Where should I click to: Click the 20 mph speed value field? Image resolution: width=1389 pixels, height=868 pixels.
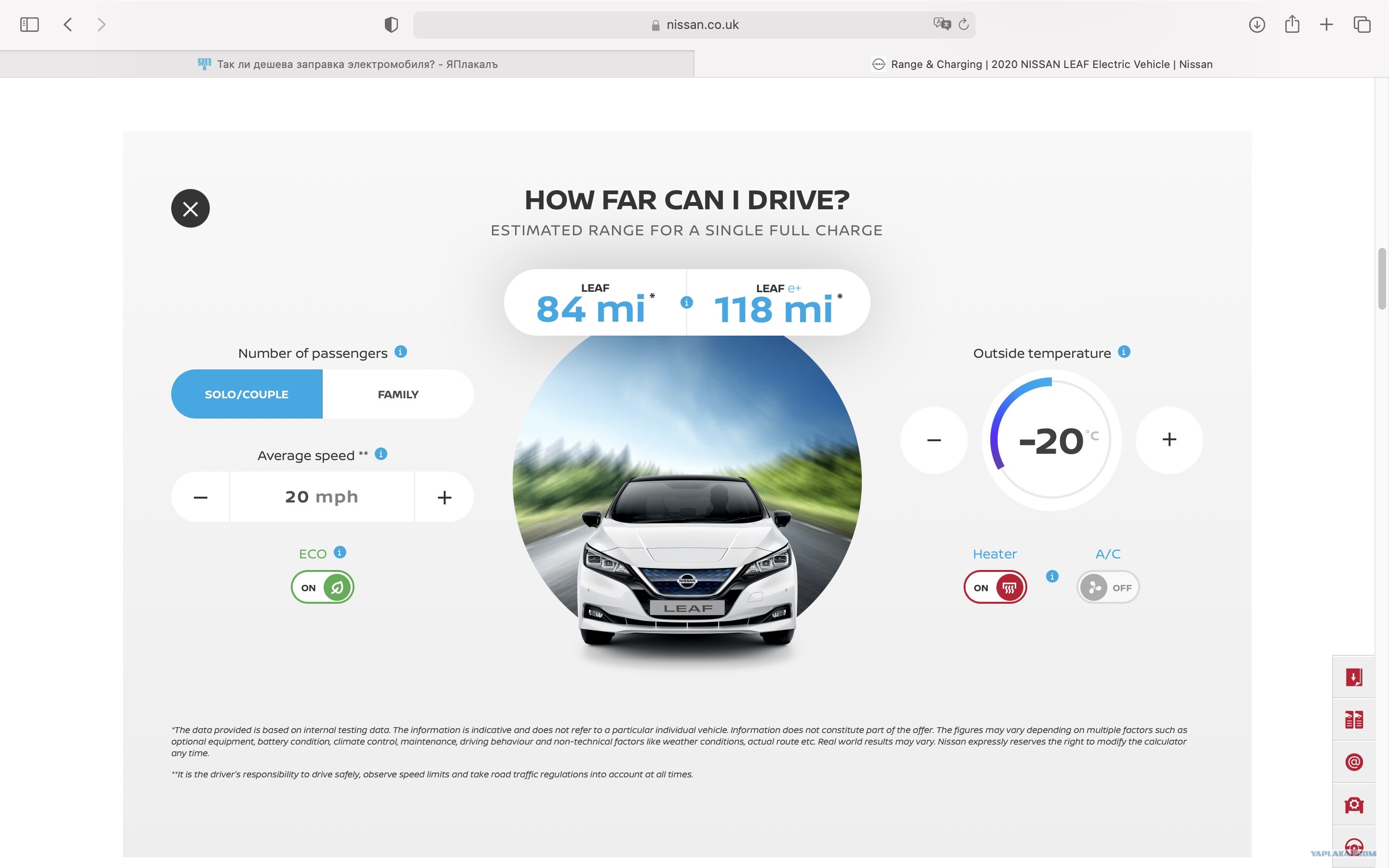point(322,497)
